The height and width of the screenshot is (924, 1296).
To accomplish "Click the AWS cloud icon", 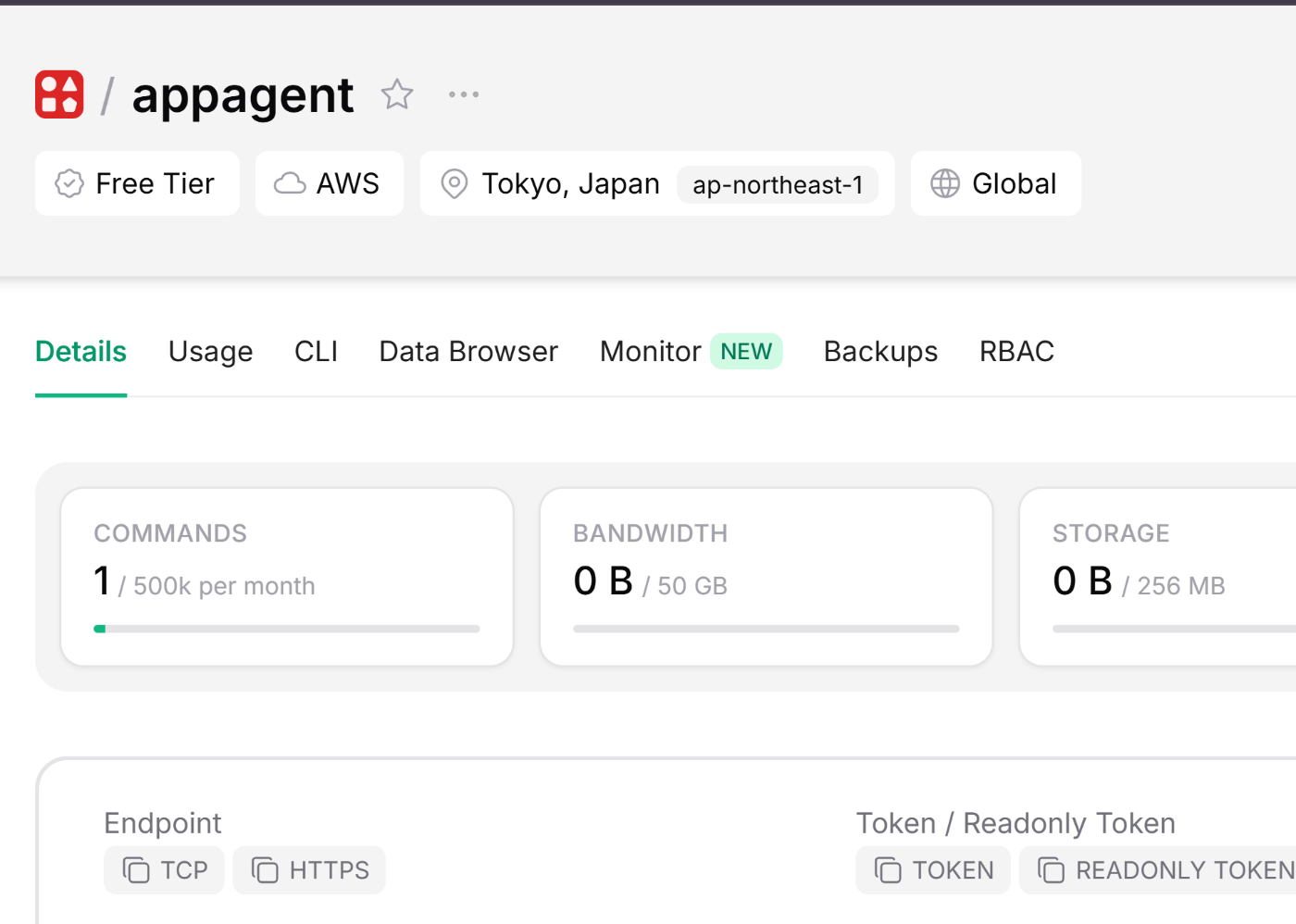I will click(290, 183).
